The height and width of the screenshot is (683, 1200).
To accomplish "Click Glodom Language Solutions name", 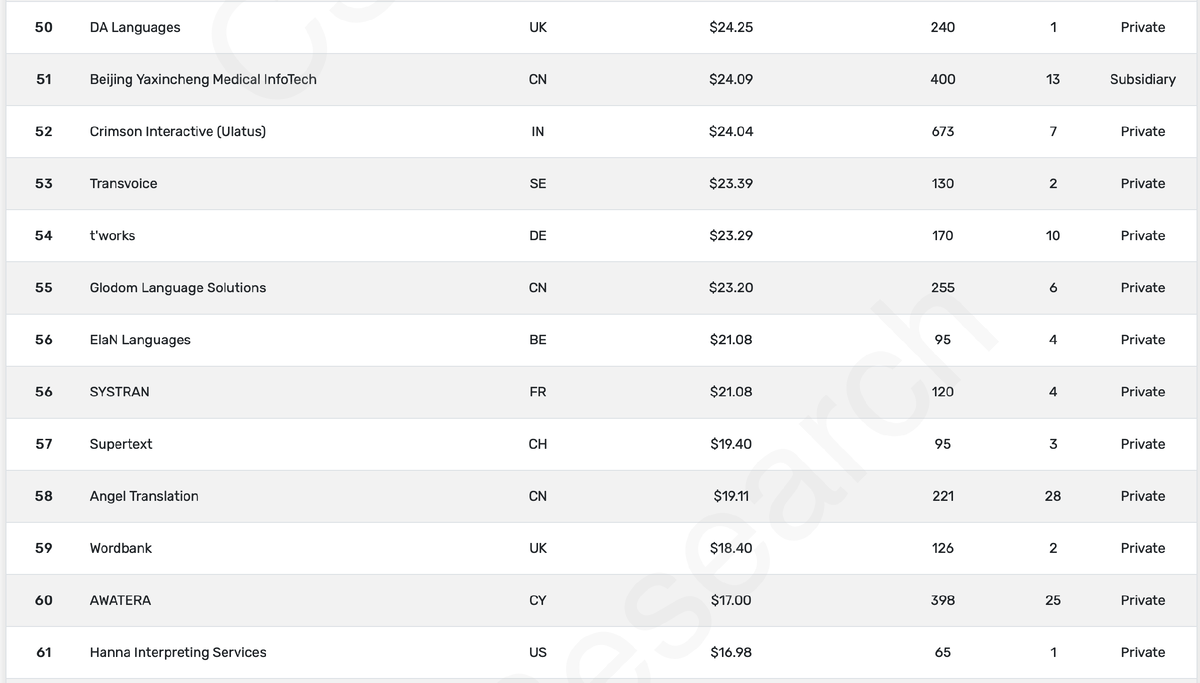I will tap(178, 287).
